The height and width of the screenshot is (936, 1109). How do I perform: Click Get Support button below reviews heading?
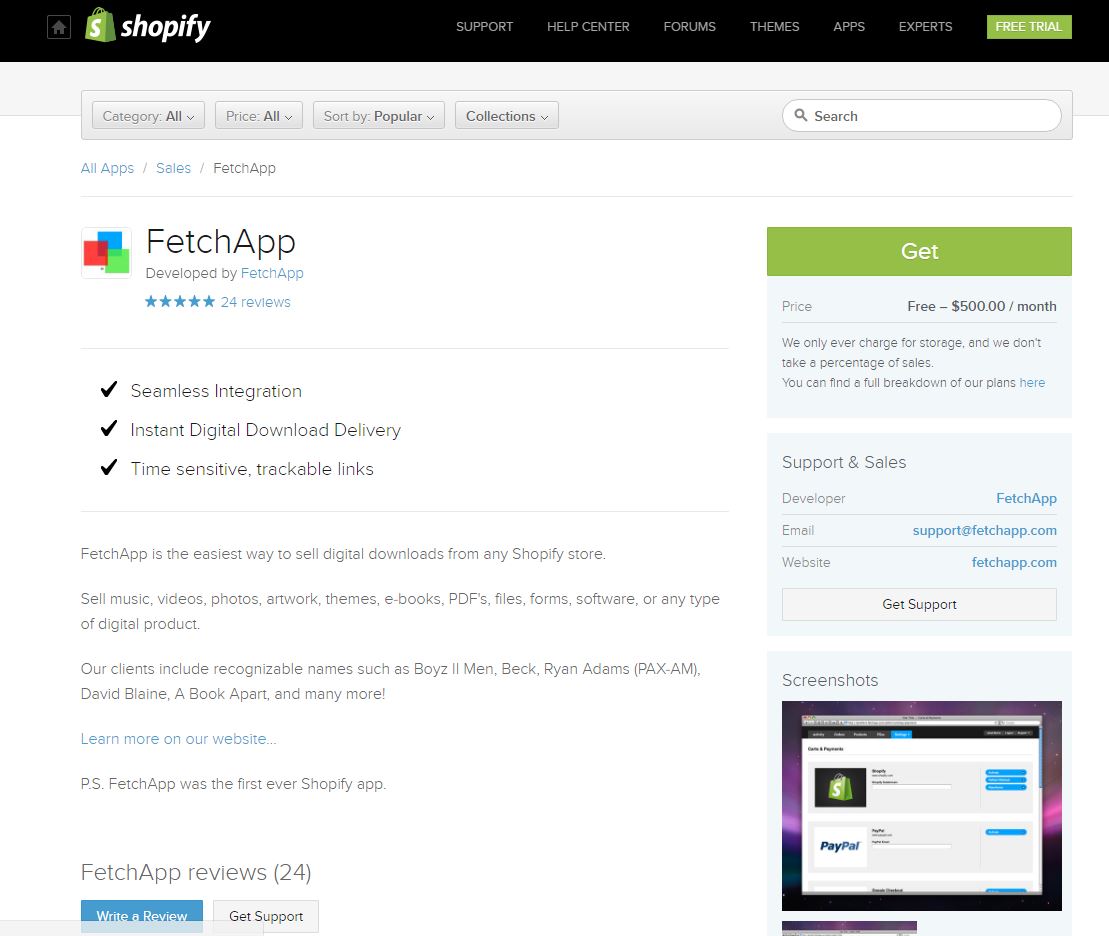coord(266,916)
